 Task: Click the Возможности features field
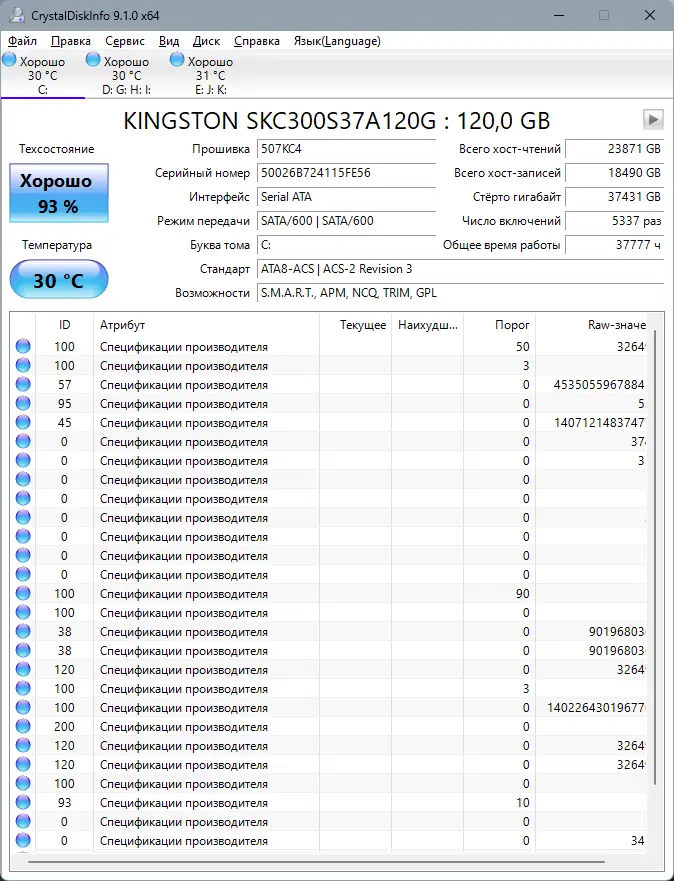point(461,293)
